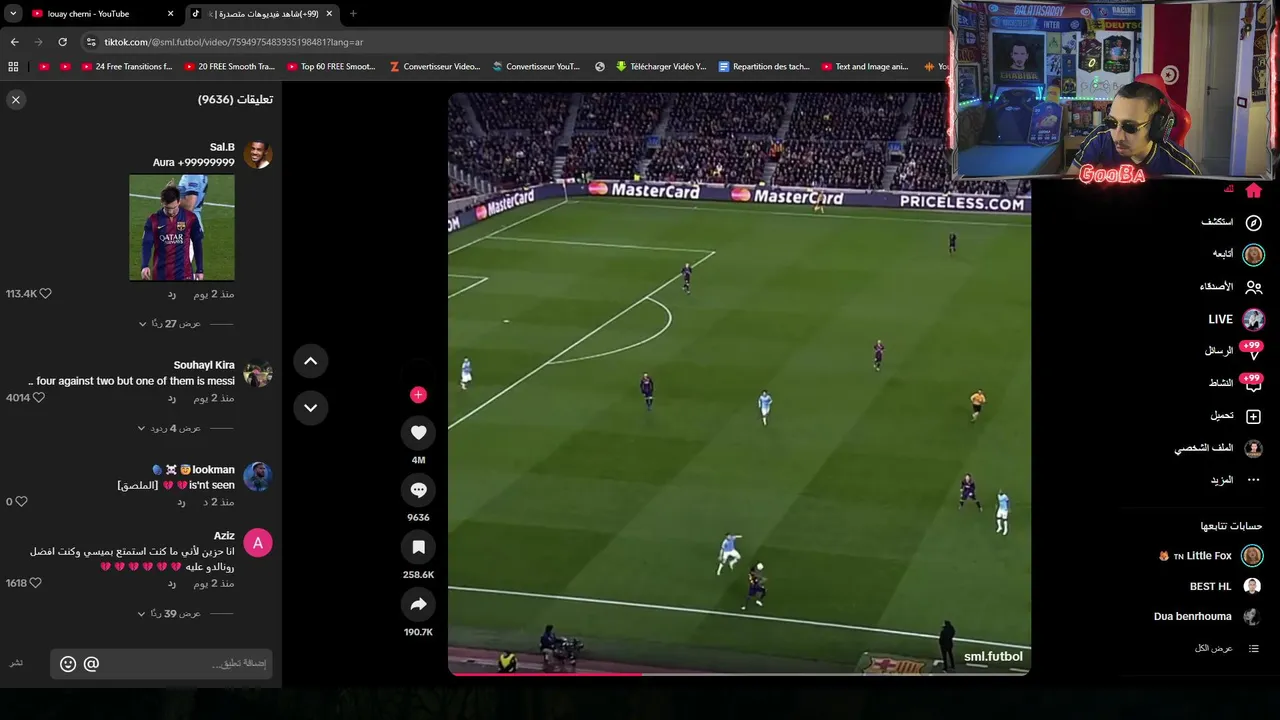This screenshot has height=720, width=1280.
Task: Open 'Repartition des tach...' bookmark
Action: pos(764,67)
